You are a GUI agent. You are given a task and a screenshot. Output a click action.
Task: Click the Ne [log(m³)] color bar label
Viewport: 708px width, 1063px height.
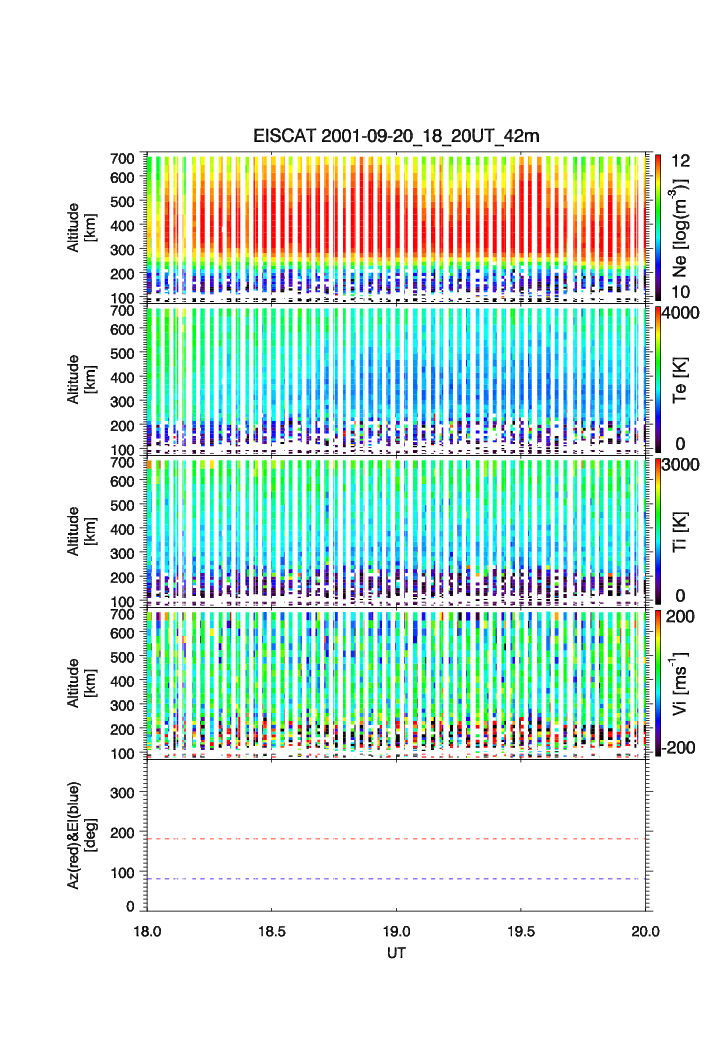(683, 226)
